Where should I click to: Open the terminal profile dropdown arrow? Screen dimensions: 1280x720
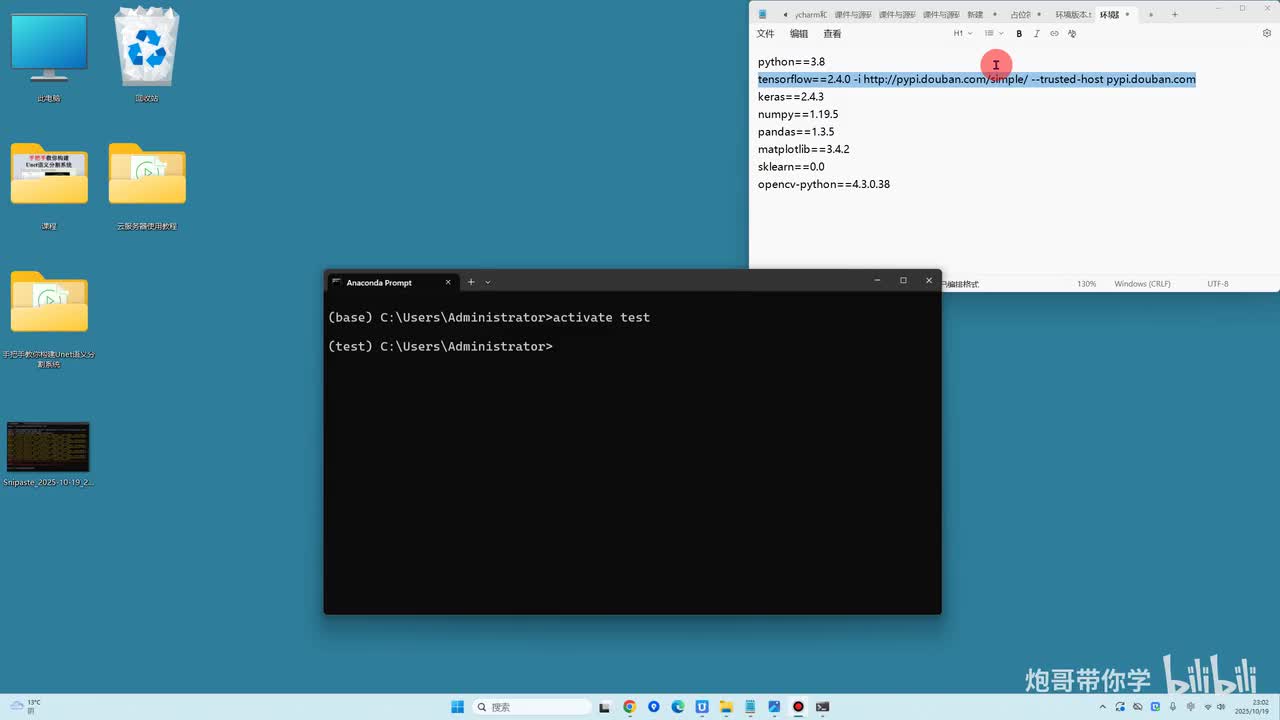488,282
